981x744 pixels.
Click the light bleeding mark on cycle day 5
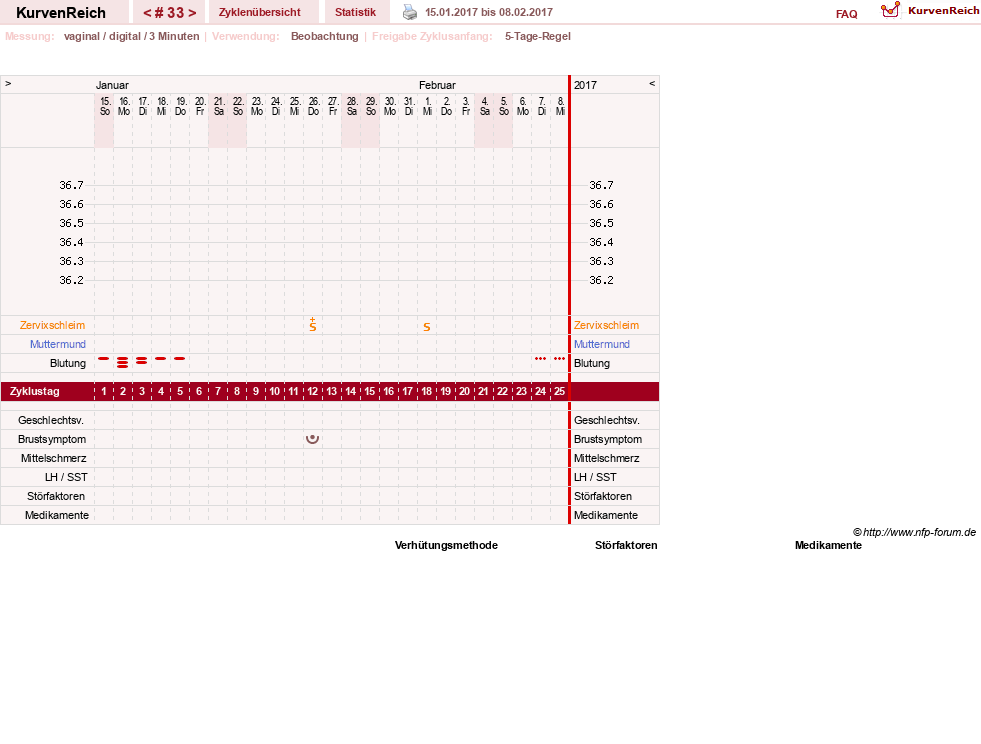tap(180, 359)
